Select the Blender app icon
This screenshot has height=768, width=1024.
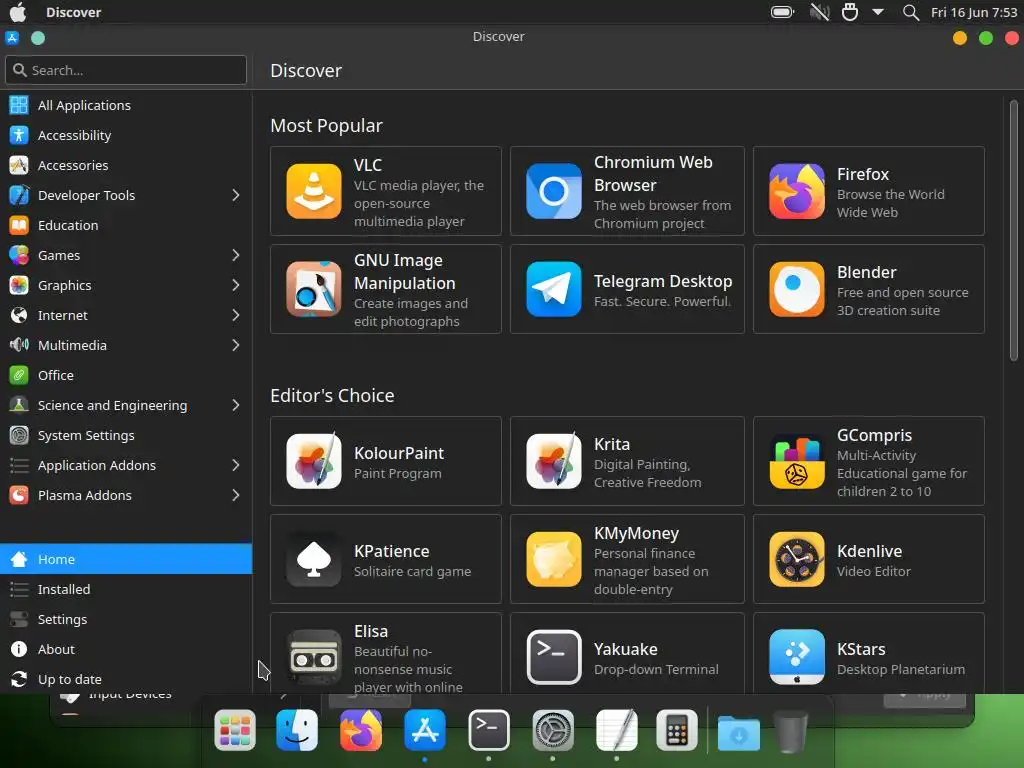point(797,289)
